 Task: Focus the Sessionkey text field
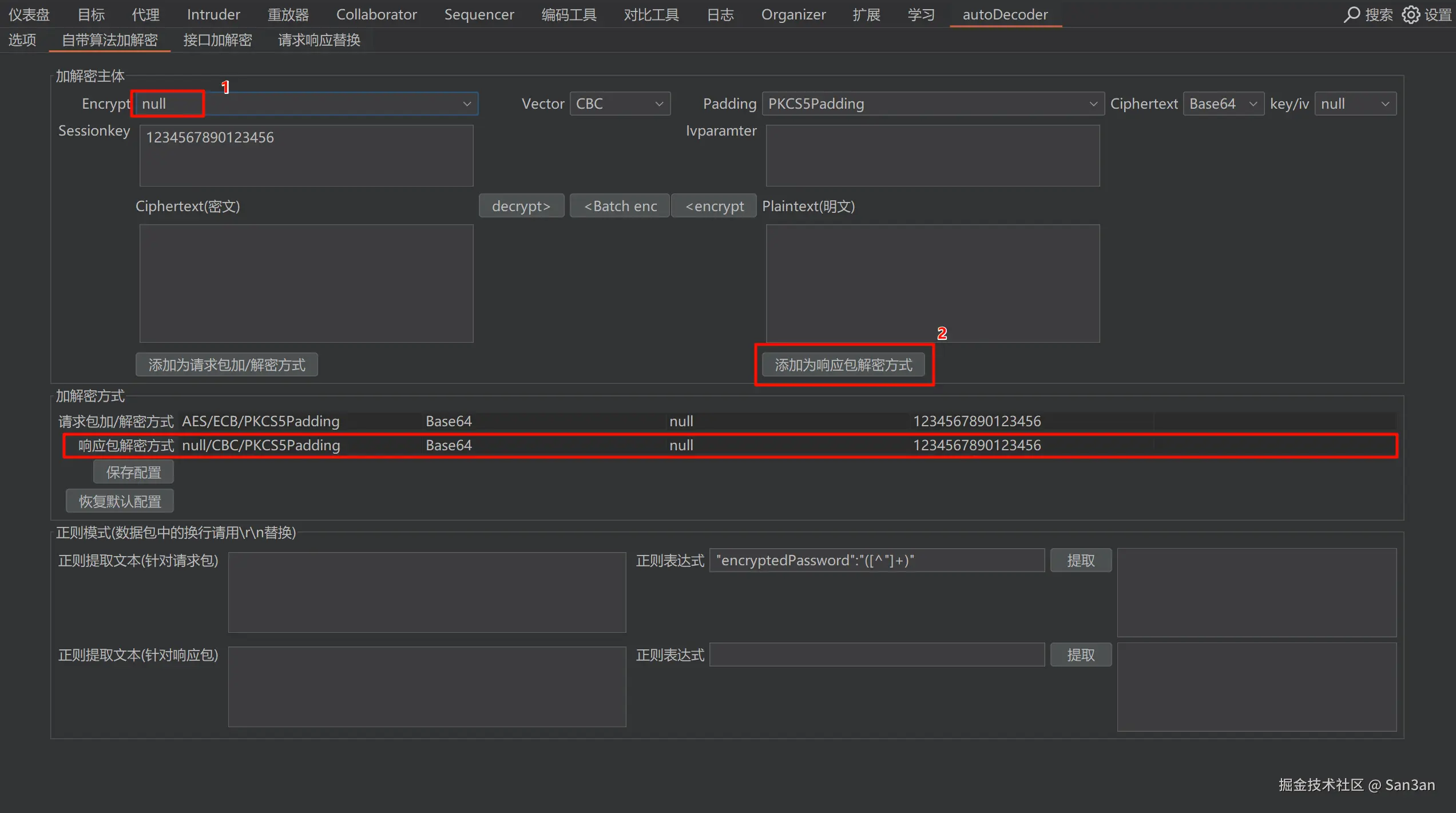coord(306,155)
